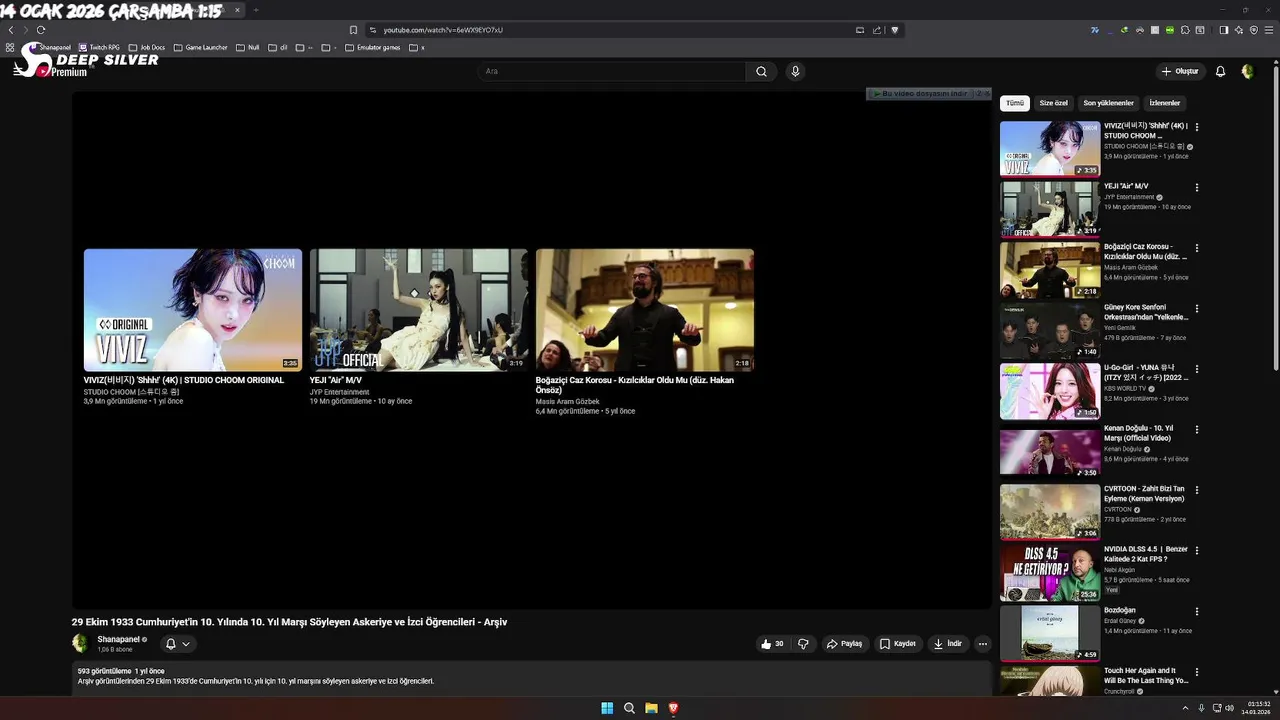
Task: Open YEJI Air endscreen thumbnail
Action: click(x=419, y=310)
